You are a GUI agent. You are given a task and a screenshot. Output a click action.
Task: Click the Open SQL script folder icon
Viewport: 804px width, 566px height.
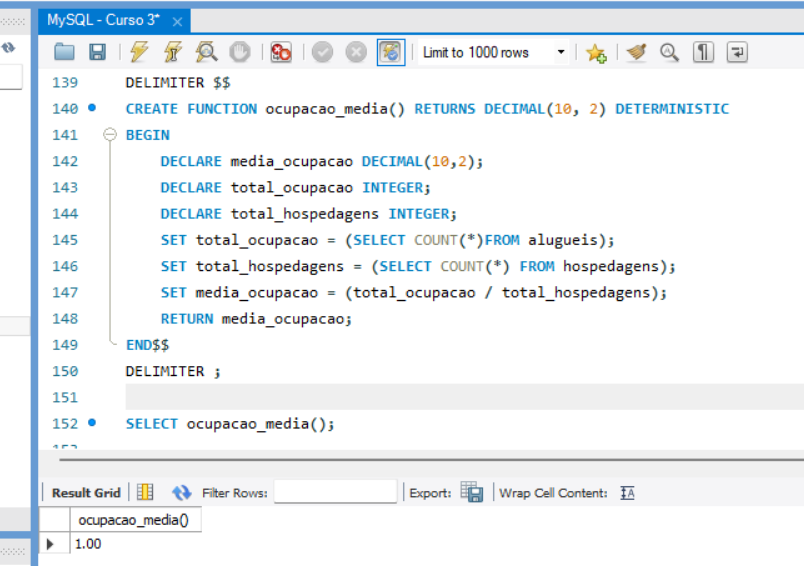[65, 53]
